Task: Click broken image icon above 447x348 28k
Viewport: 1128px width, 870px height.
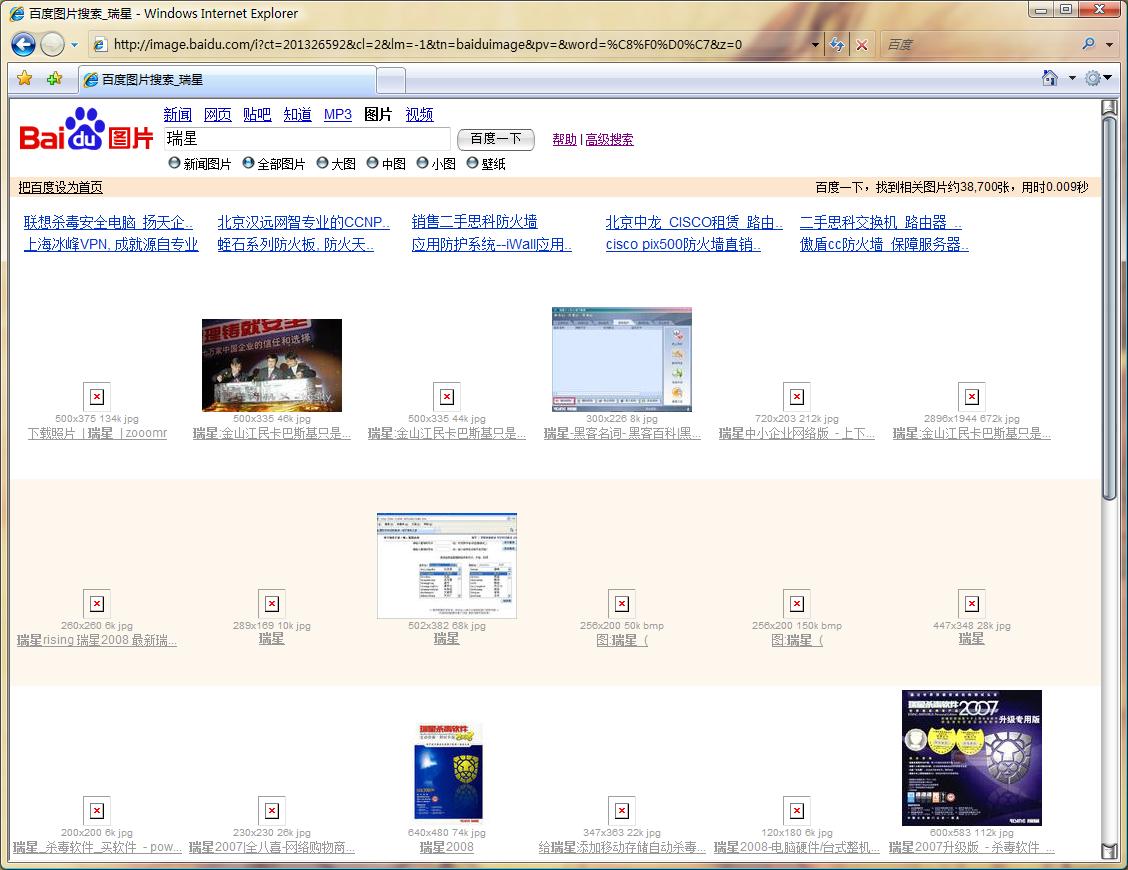Action: click(972, 604)
